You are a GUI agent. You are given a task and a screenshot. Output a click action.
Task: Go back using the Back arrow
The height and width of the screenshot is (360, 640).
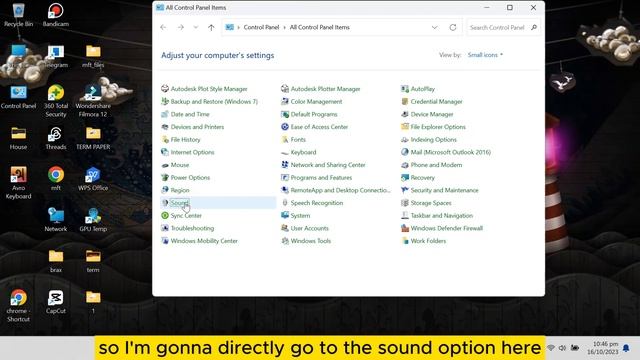click(x=163, y=27)
